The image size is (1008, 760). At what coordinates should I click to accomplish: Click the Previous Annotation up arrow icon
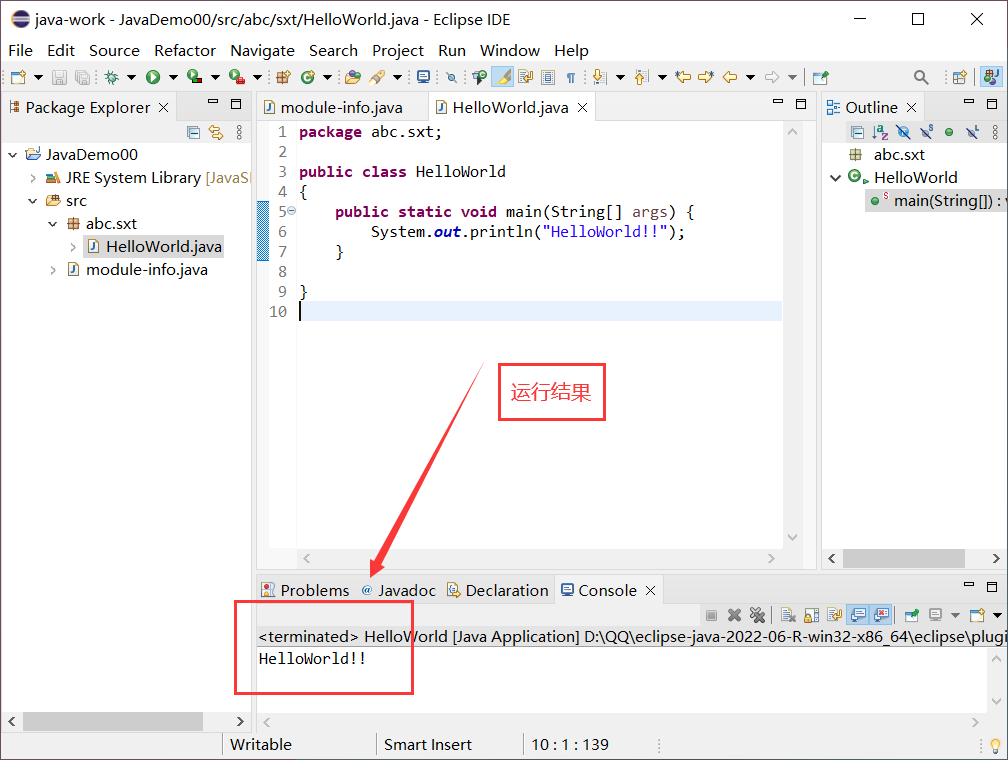click(x=642, y=78)
